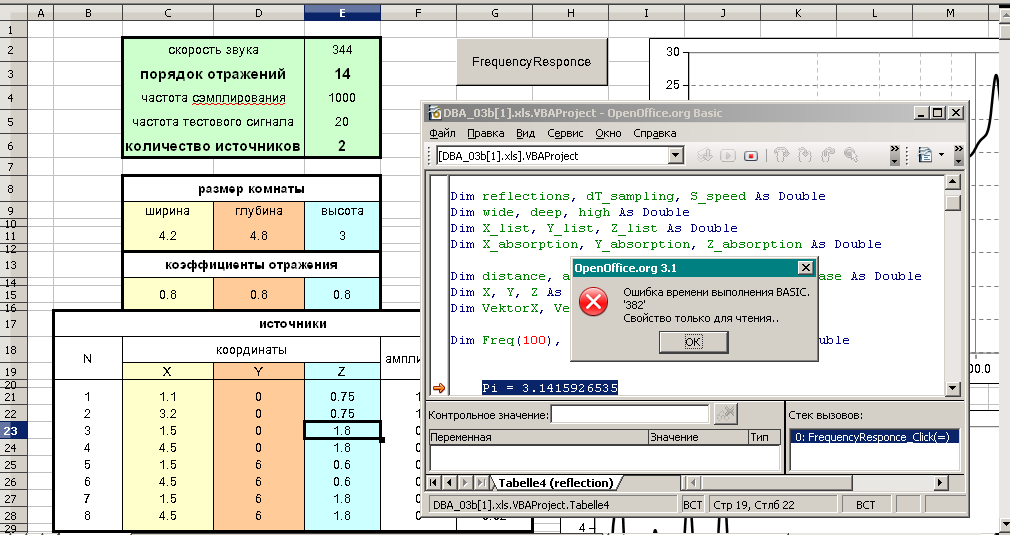Go to last module tab arrow
1010x535 pixels.
(481, 482)
